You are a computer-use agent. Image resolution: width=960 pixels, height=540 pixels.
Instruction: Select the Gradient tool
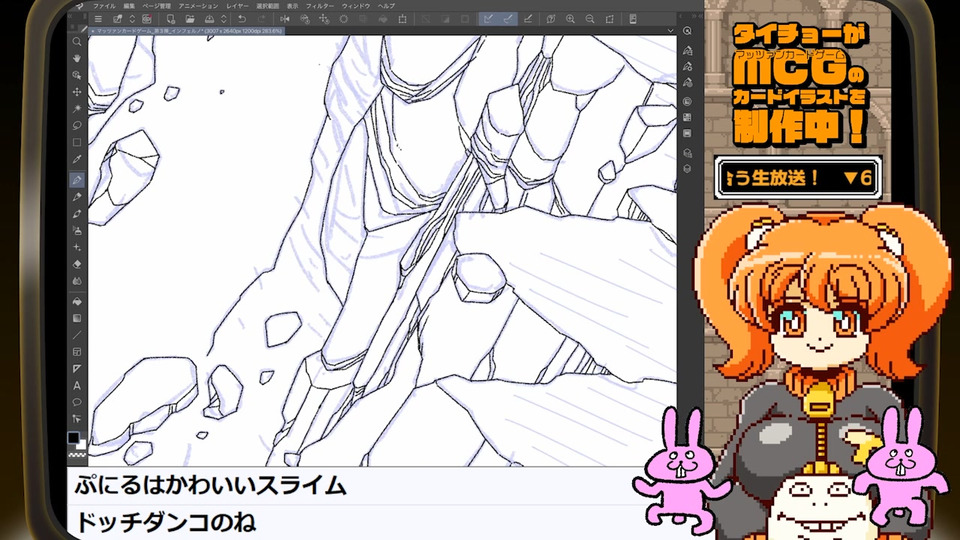coord(77,318)
